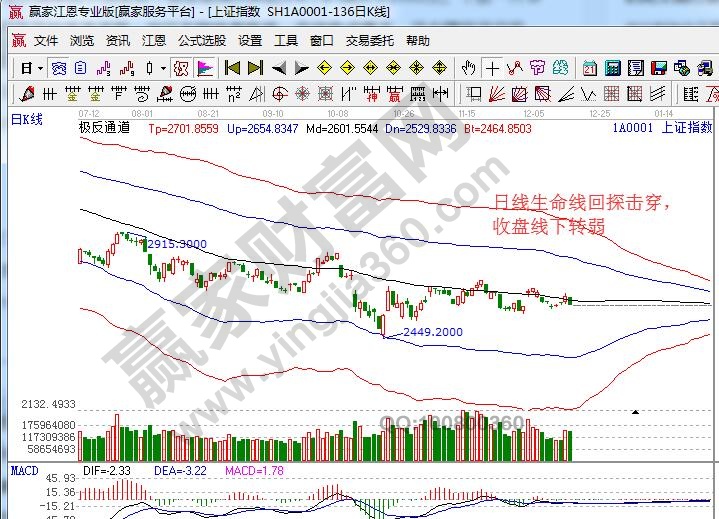719x519 pixels.
Task: Click the 2449.2000 low price marker
Action: tap(432, 331)
